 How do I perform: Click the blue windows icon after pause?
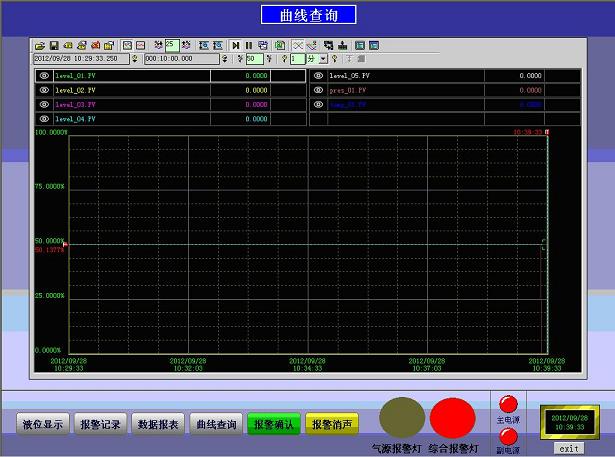[263, 46]
